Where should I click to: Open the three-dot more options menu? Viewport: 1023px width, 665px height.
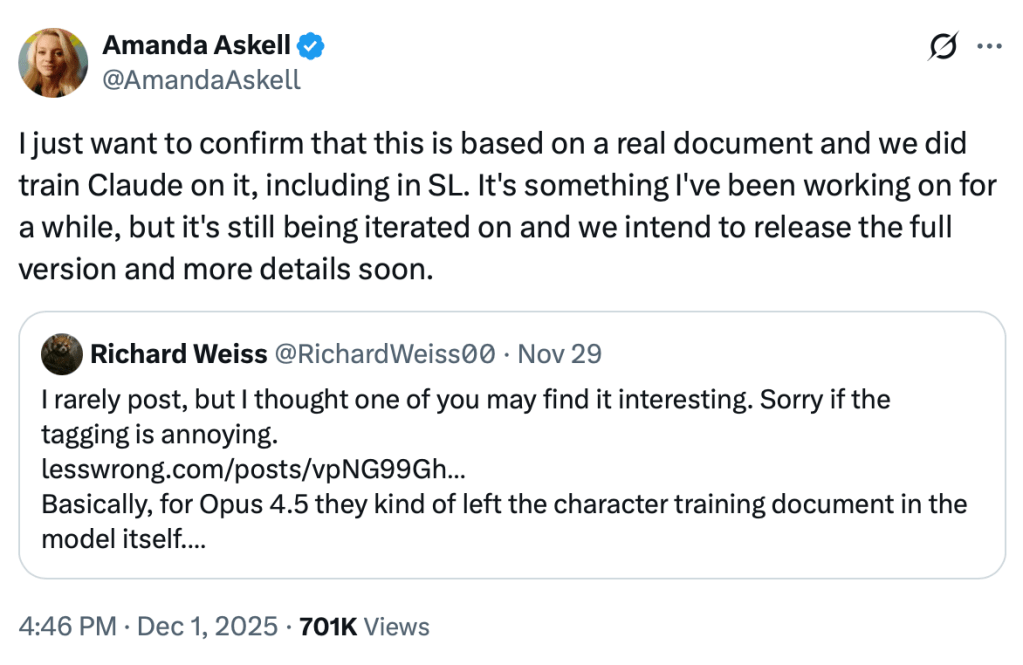coord(988,46)
